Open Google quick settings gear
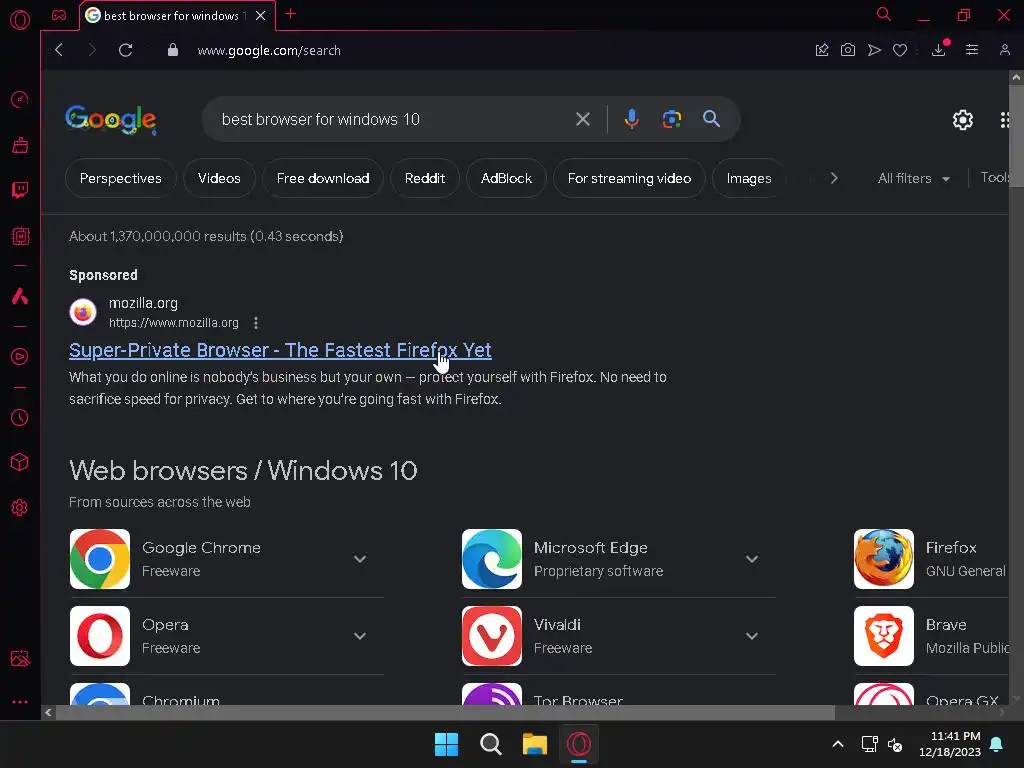Viewport: 1024px width, 768px height. tap(963, 120)
